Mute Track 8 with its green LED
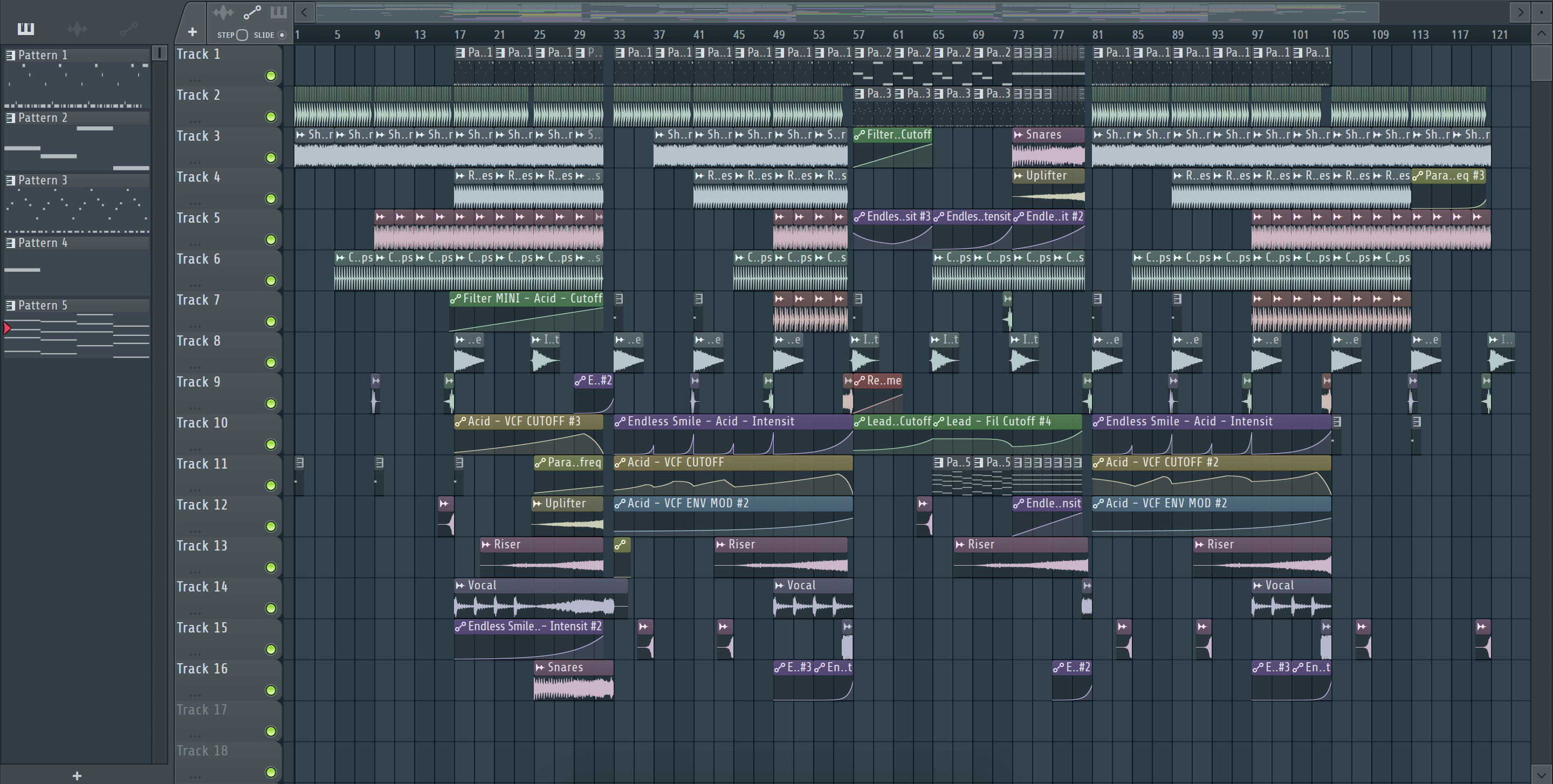 click(271, 363)
